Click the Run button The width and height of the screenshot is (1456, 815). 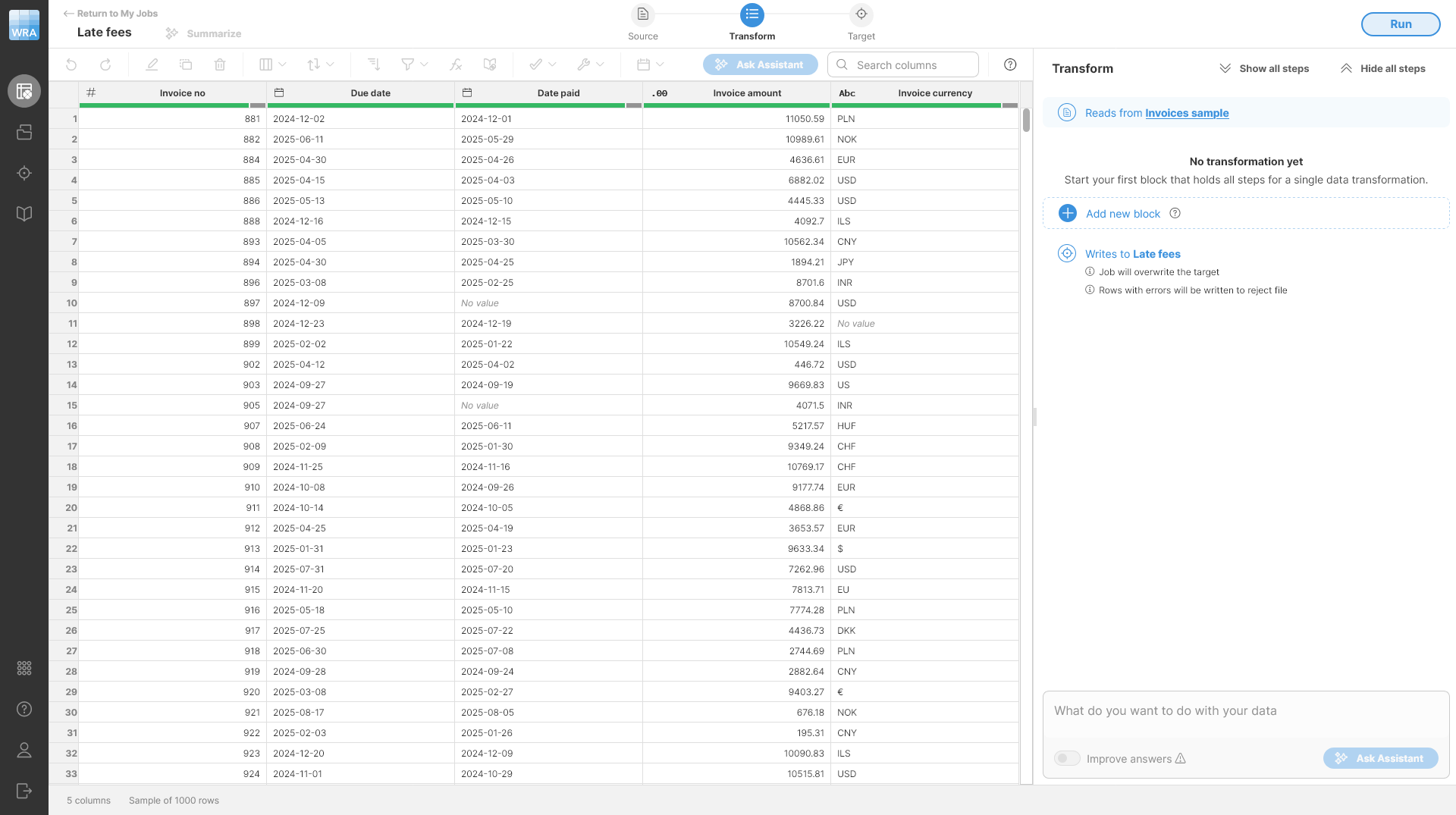coord(1400,24)
